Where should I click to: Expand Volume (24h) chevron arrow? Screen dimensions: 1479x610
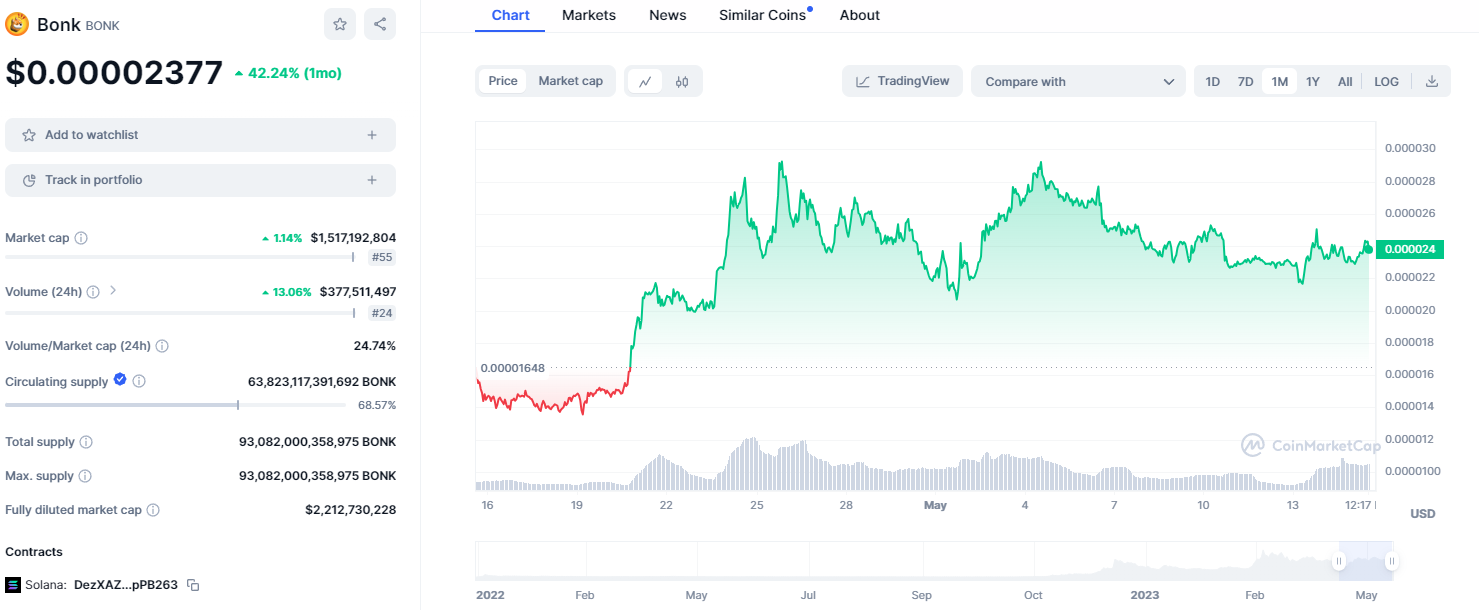[113, 291]
